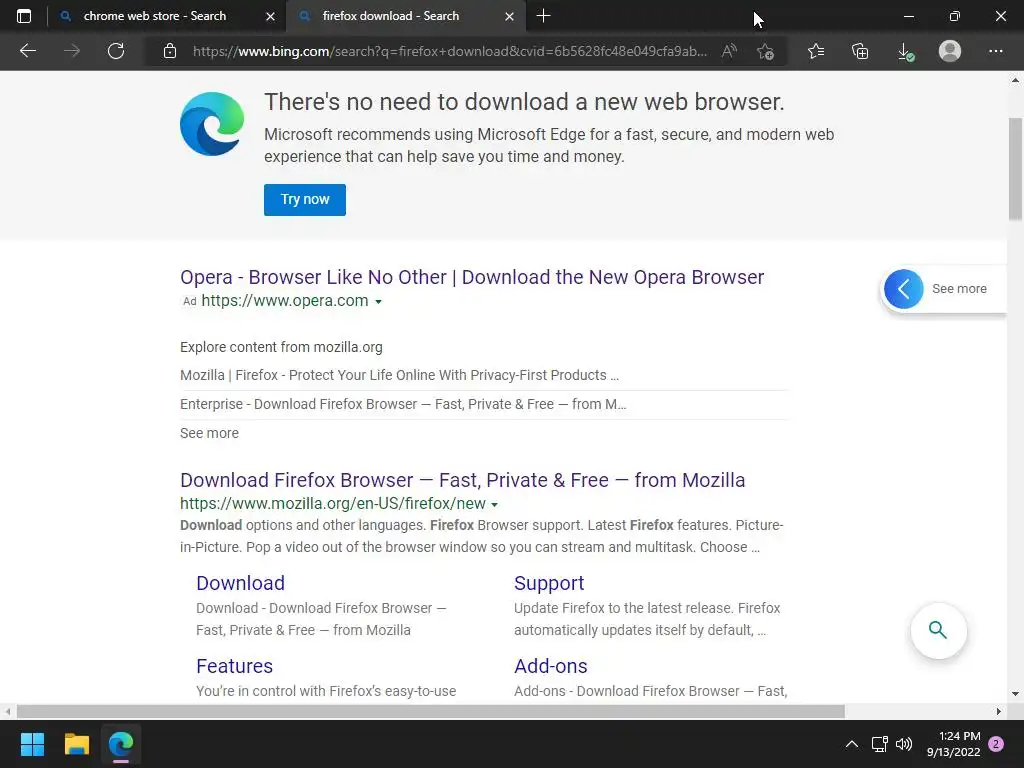The height and width of the screenshot is (768, 1024).
Task: Open the Add-ons sitelink
Action: [x=551, y=665]
